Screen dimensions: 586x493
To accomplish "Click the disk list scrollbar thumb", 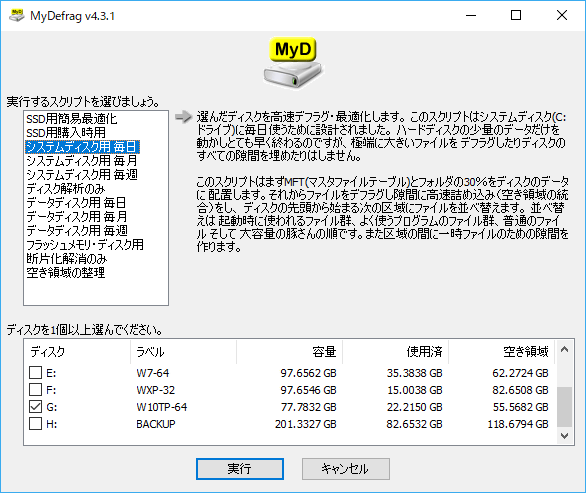I will coord(564,407).
